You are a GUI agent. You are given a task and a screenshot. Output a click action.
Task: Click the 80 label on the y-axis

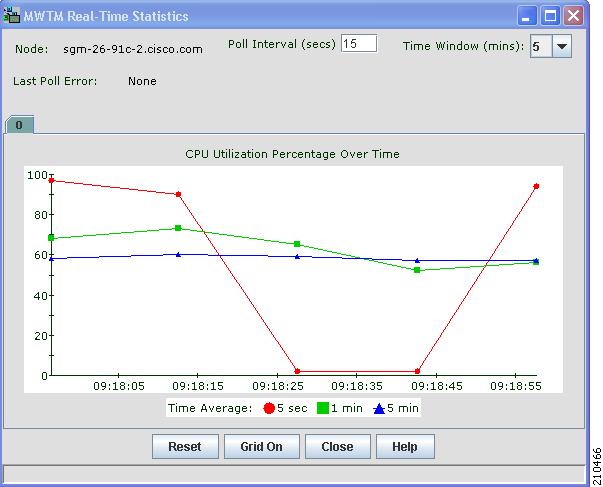click(x=41, y=215)
